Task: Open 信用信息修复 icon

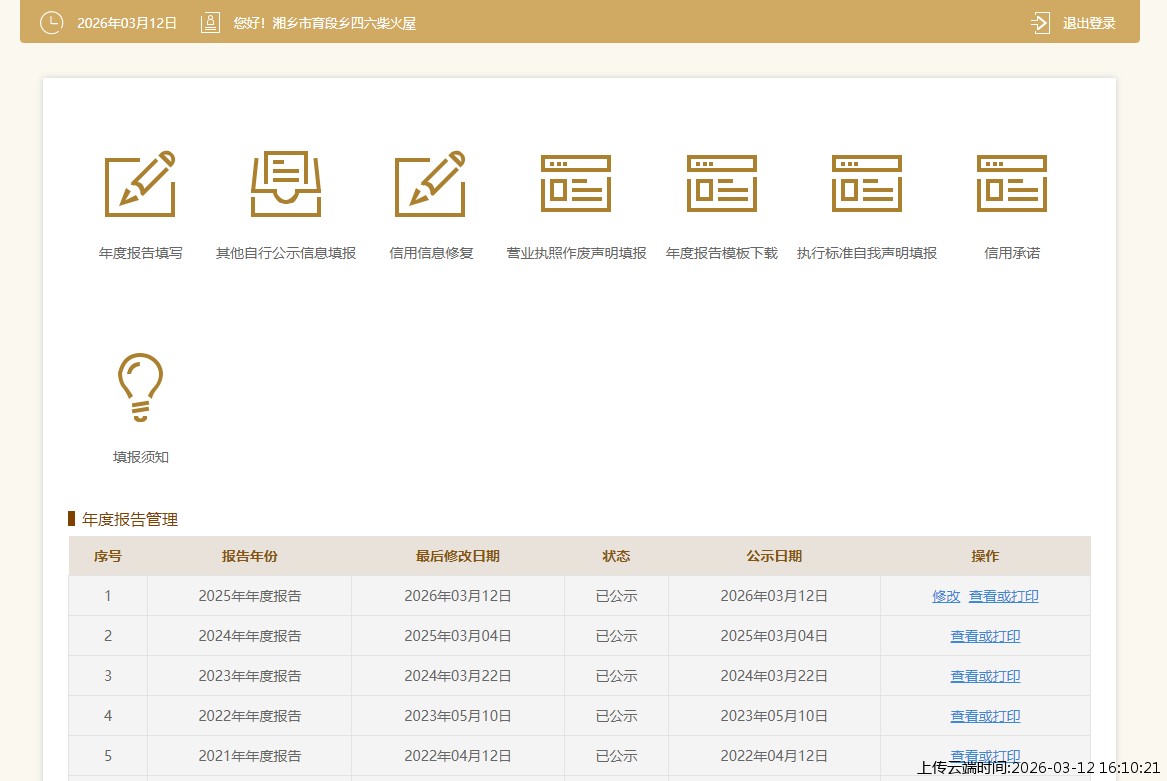Action: 430,184
